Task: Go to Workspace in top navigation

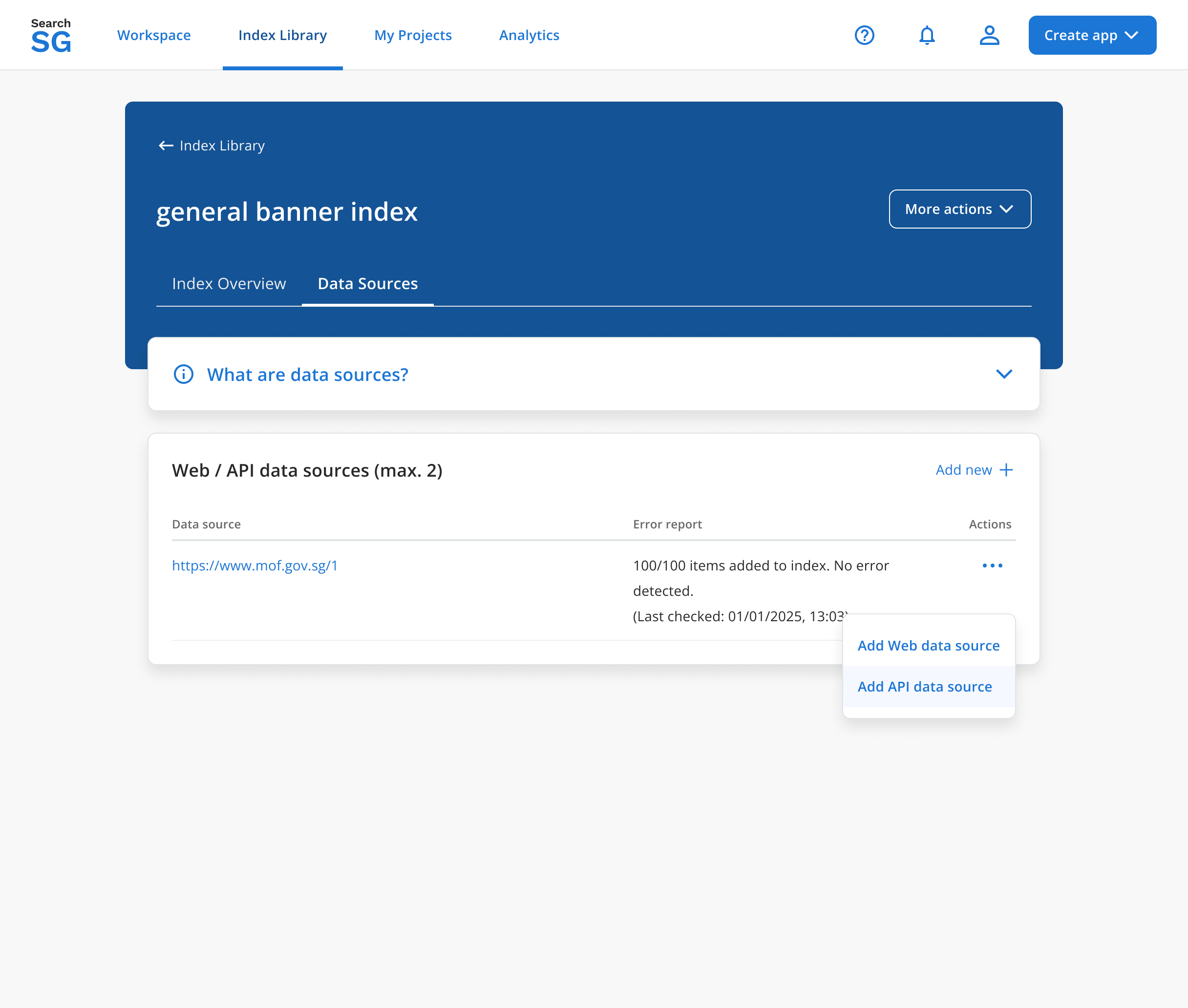Action: [154, 36]
